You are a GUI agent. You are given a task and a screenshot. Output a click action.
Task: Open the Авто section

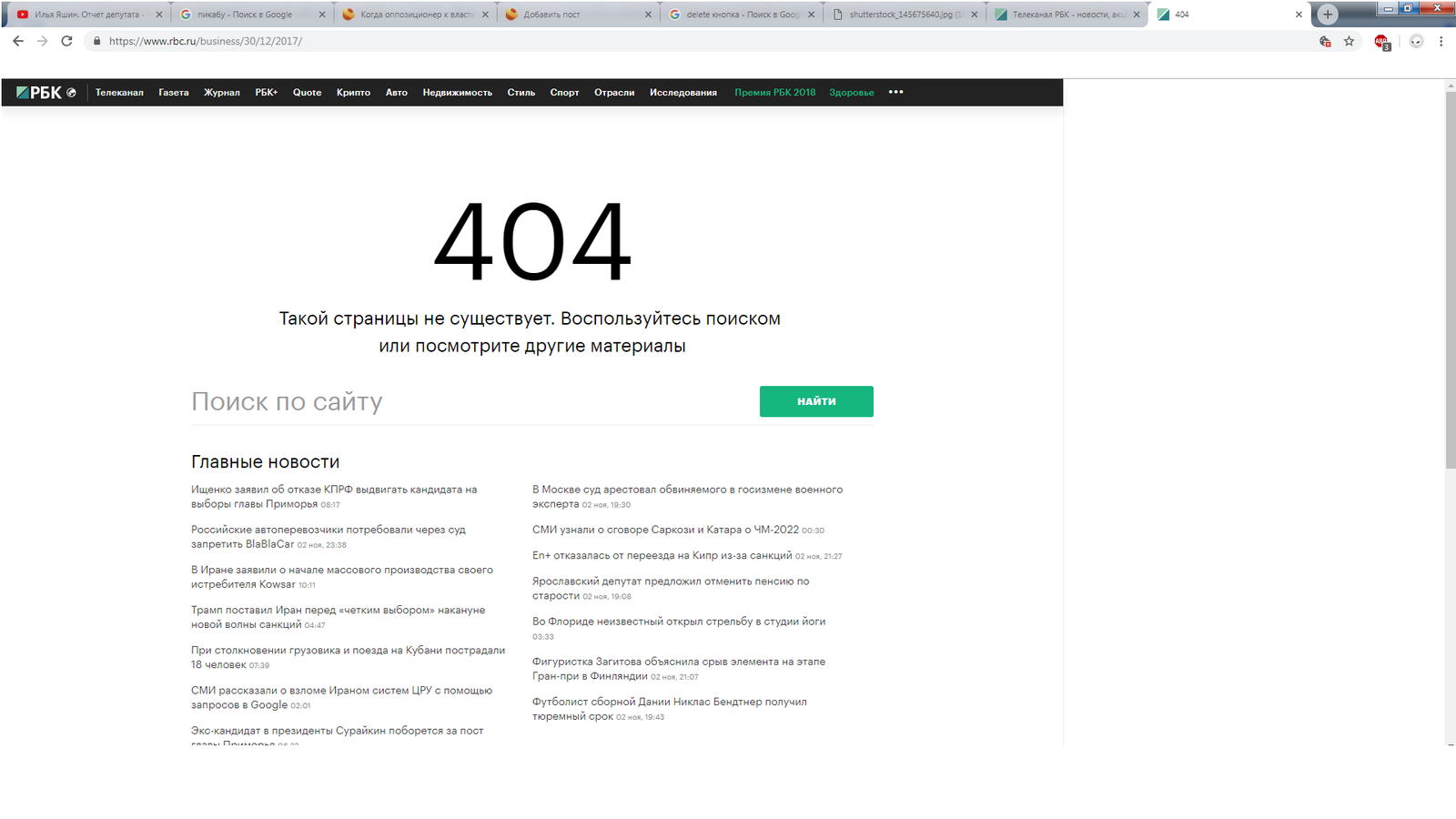click(397, 93)
